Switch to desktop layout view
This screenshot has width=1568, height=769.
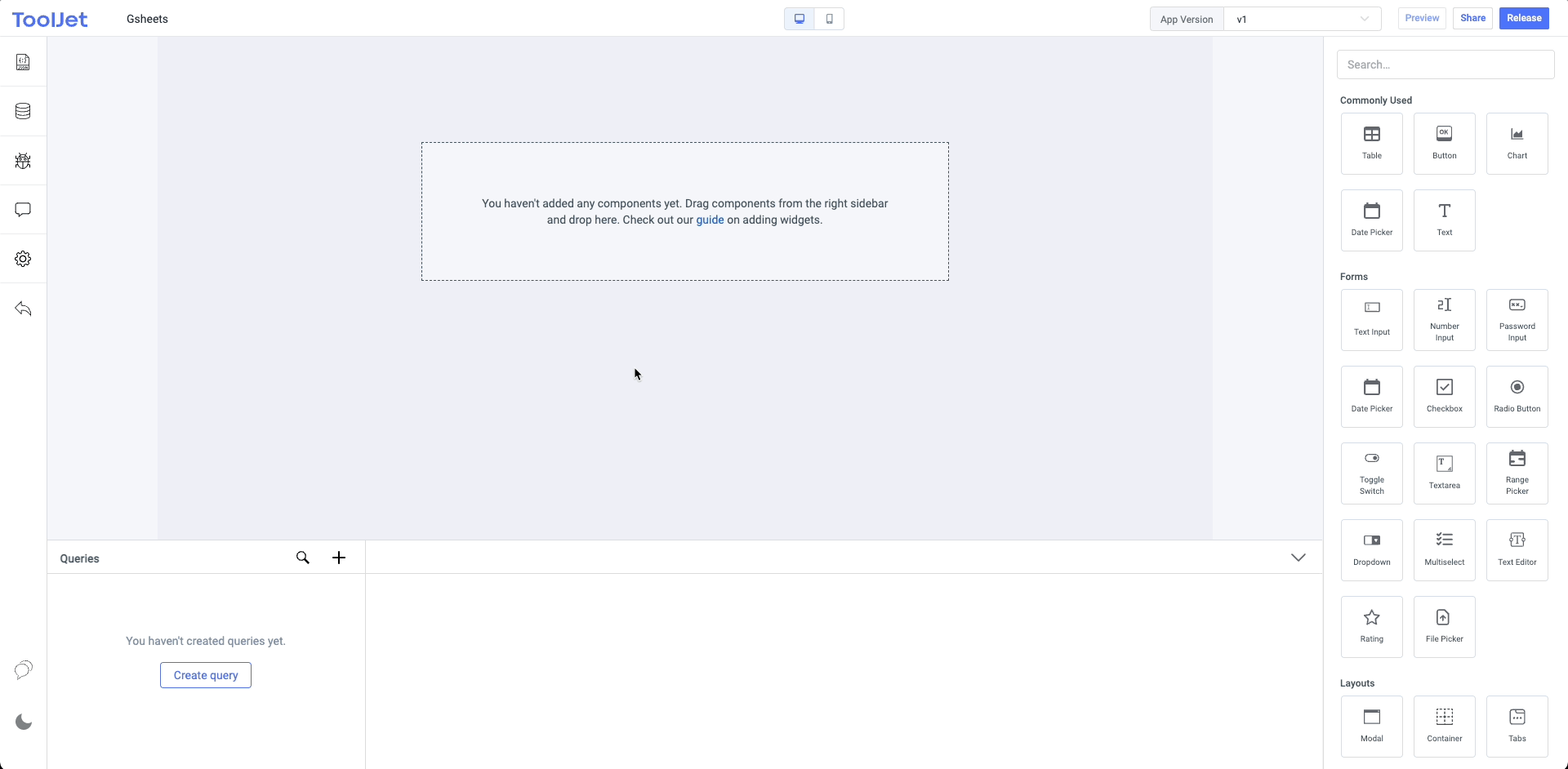(x=800, y=19)
